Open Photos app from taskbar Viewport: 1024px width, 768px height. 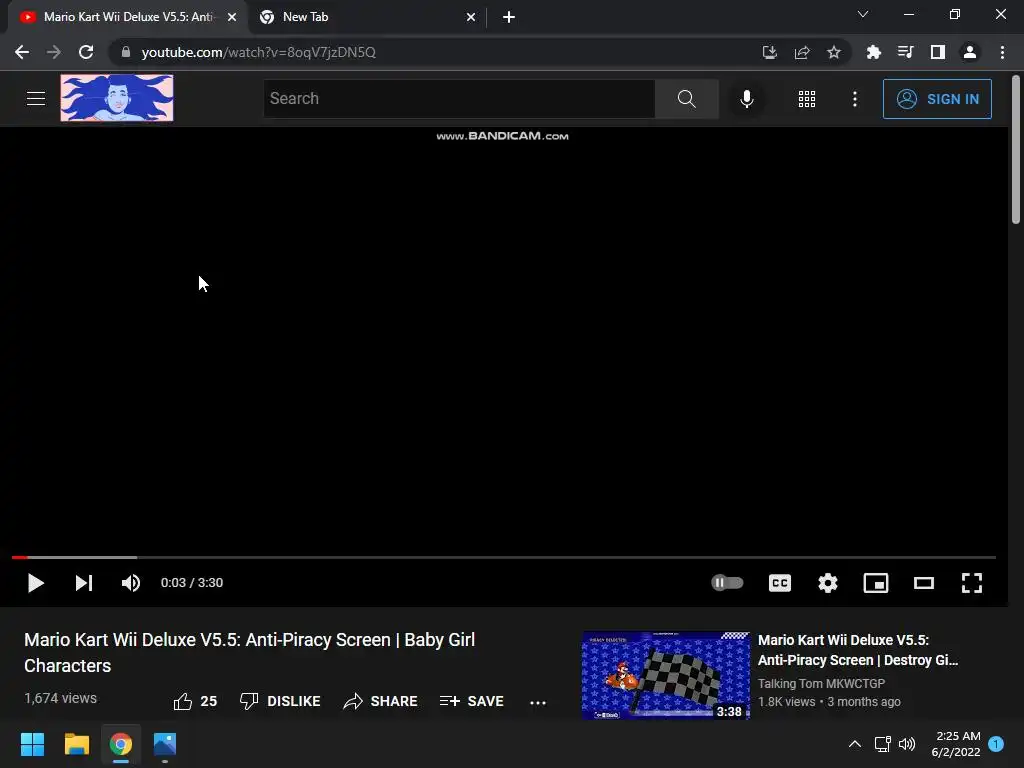165,744
